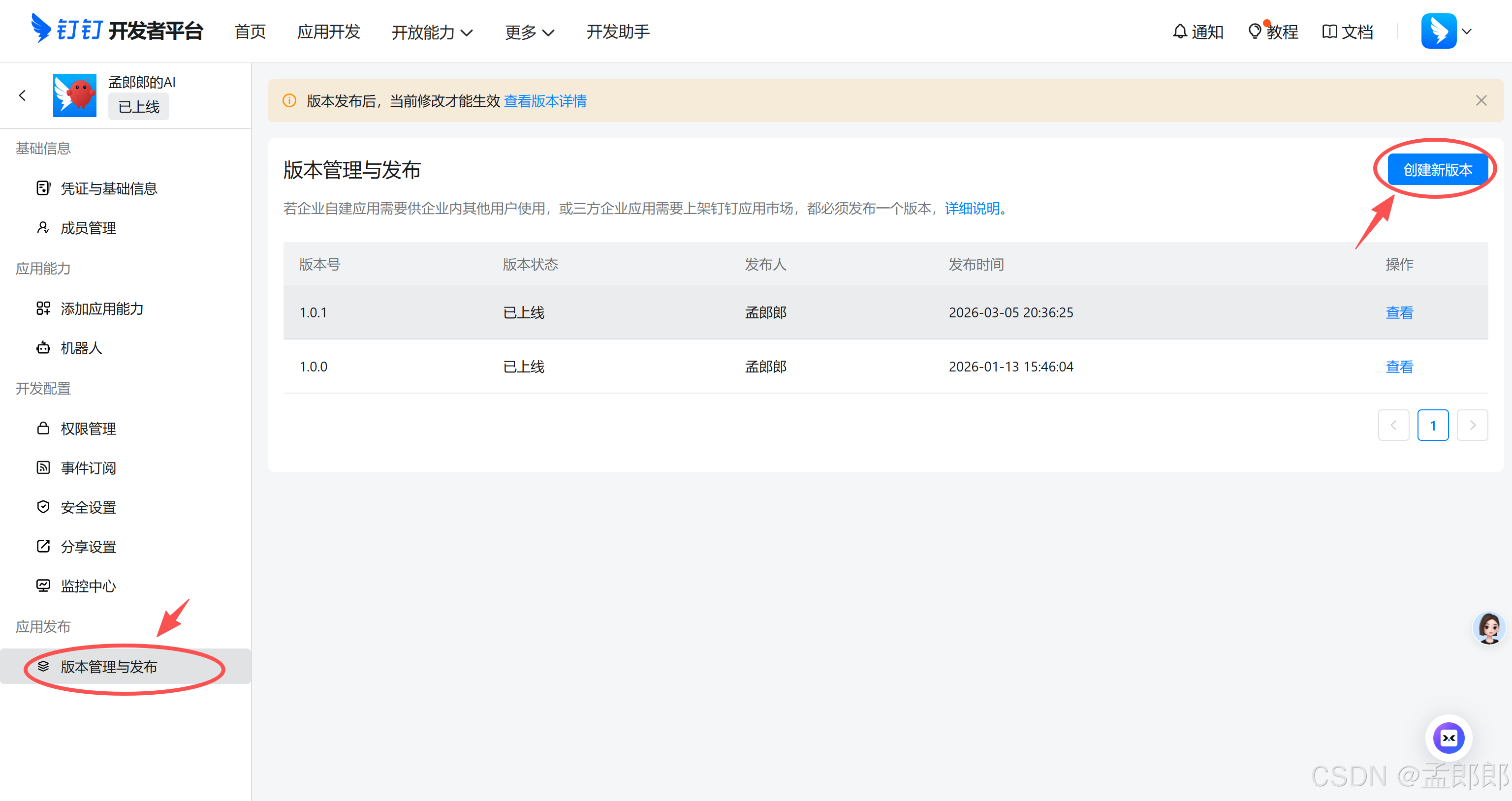Open the tutorials lightbulb icon
The height and width of the screenshot is (801, 1512).
tap(1254, 31)
